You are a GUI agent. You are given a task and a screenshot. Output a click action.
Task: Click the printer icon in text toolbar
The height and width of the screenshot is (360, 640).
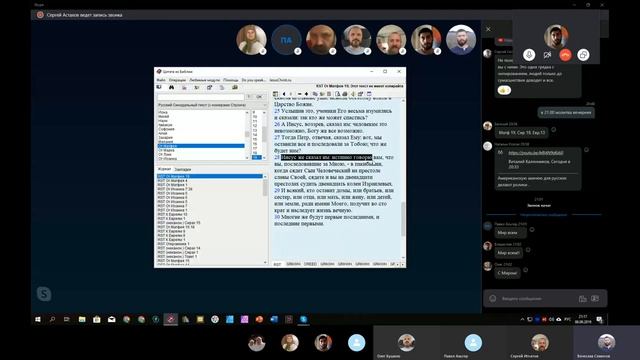[344, 94]
